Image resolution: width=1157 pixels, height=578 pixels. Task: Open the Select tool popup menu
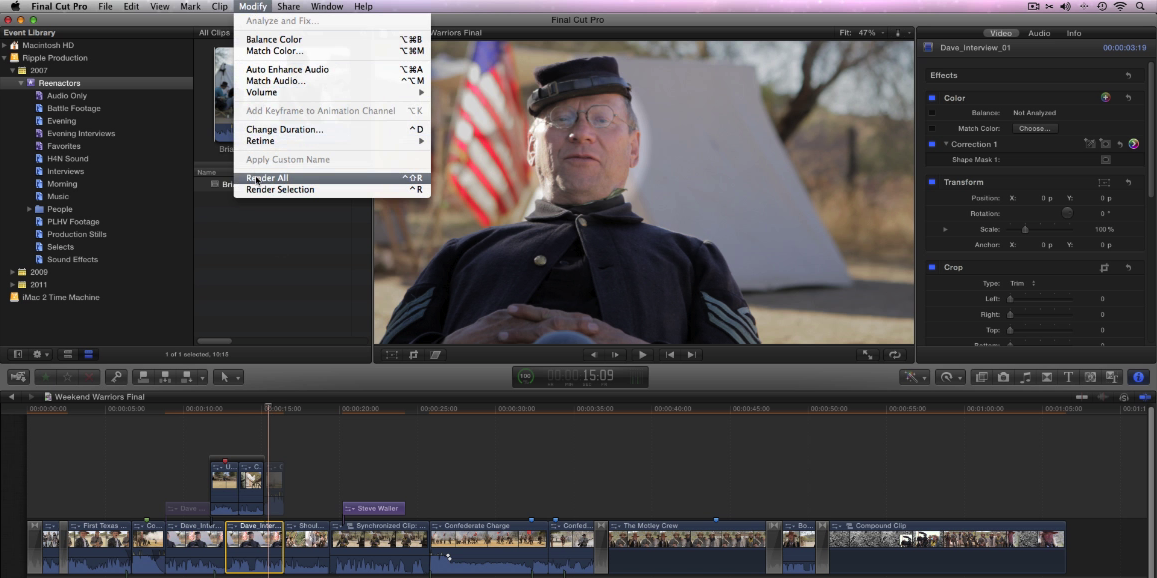click(229, 376)
